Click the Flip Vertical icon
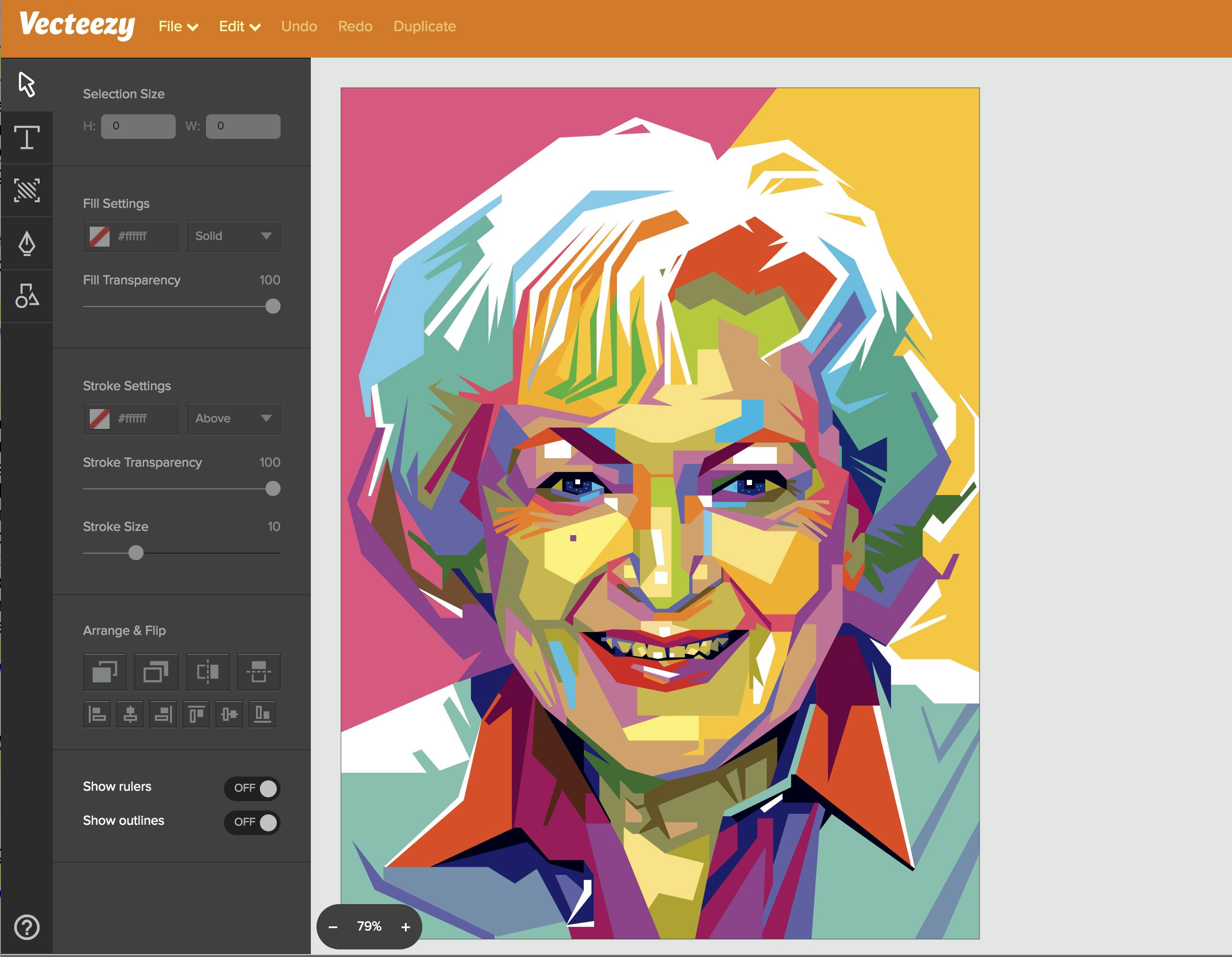This screenshot has height=957, width=1232. (x=258, y=672)
